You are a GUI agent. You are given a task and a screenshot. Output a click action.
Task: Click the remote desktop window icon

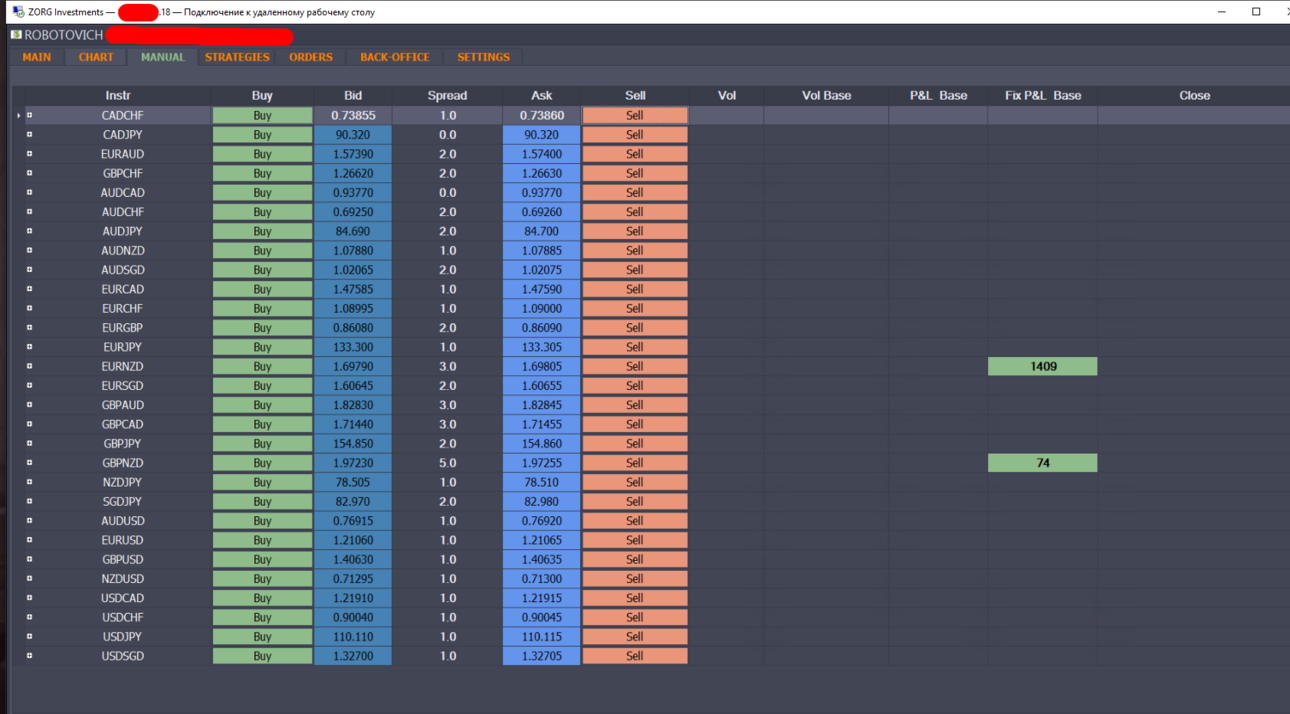pos(17,12)
